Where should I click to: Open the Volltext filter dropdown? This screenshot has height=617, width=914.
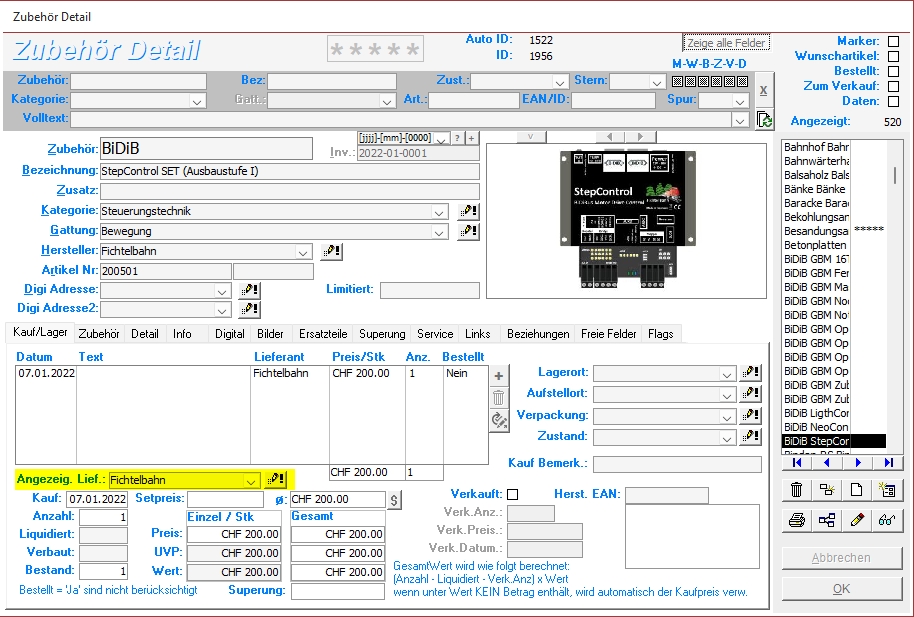coord(740,120)
